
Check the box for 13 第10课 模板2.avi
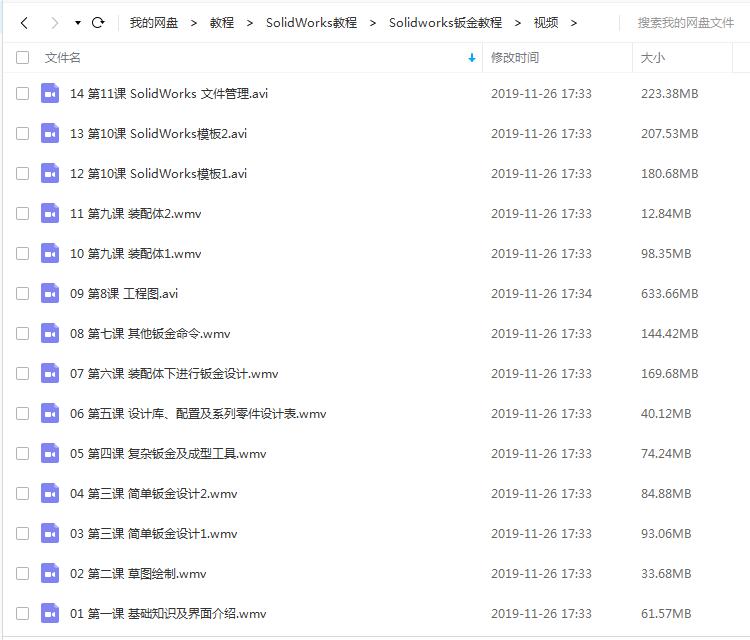[22, 133]
